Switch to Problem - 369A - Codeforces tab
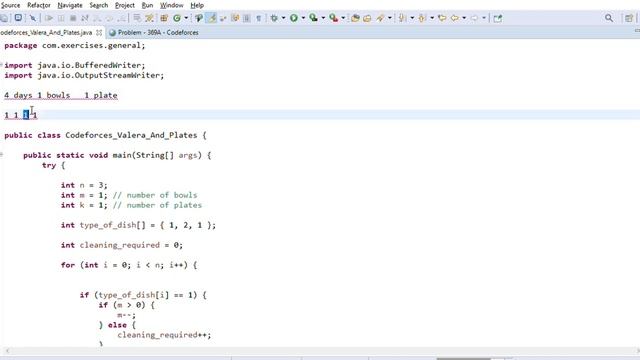Image resolution: width=640 pixels, height=360 pixels. click(153, 32)
